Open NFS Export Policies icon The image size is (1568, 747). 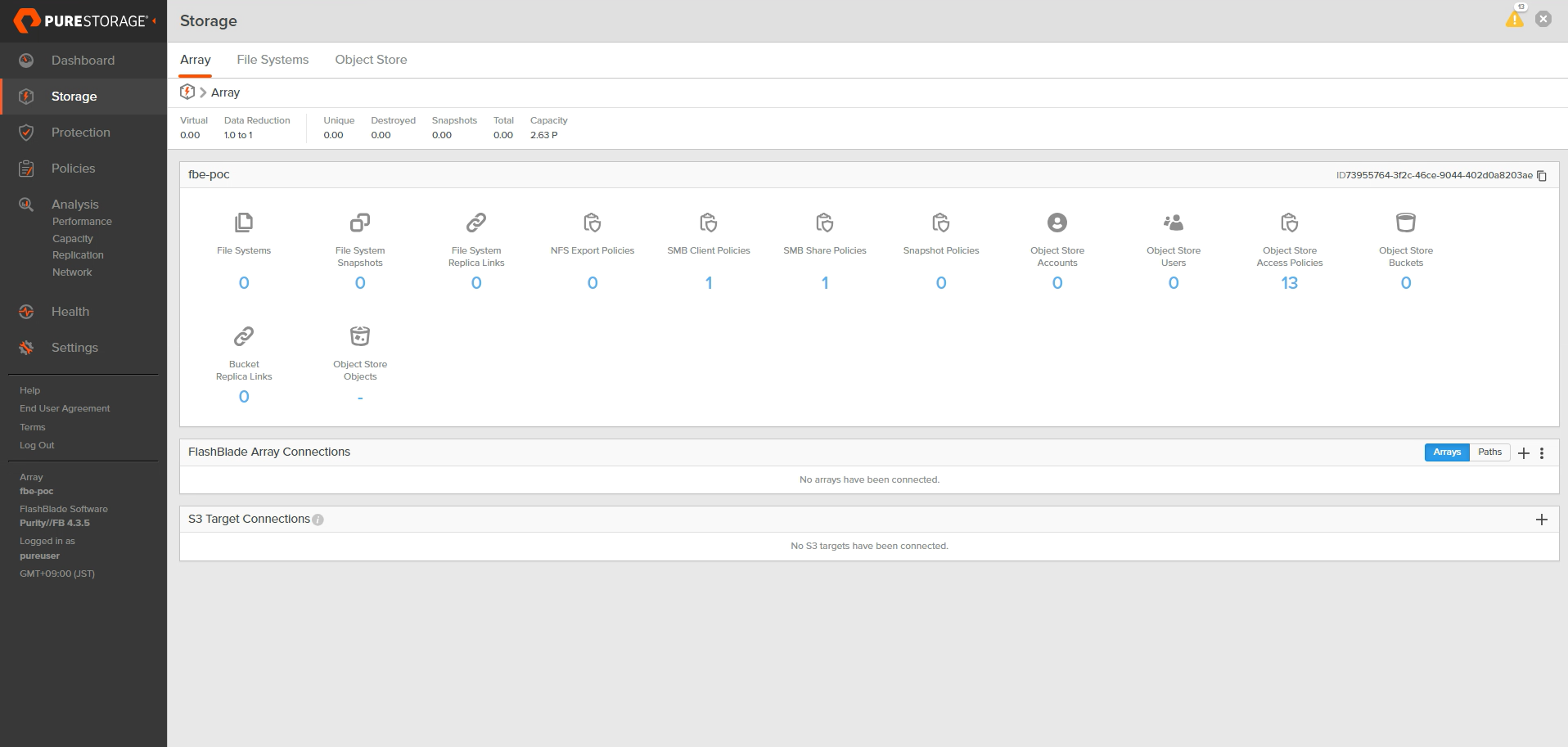tap(593, 223)
